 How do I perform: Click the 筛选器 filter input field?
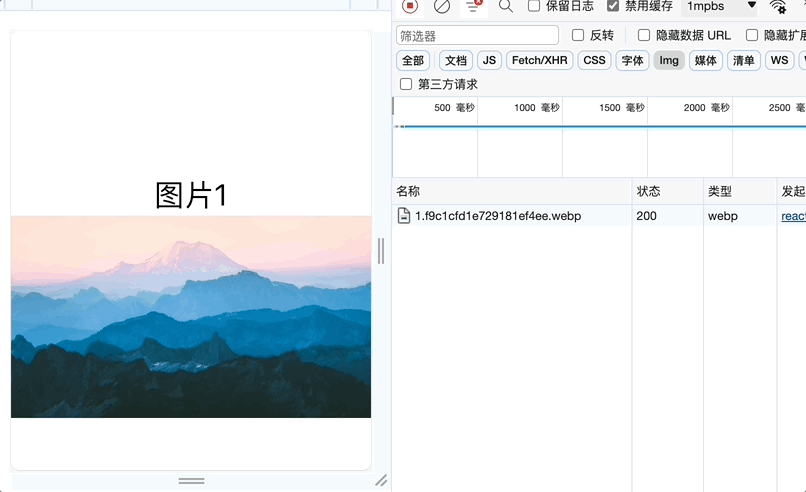coord(477,35)
